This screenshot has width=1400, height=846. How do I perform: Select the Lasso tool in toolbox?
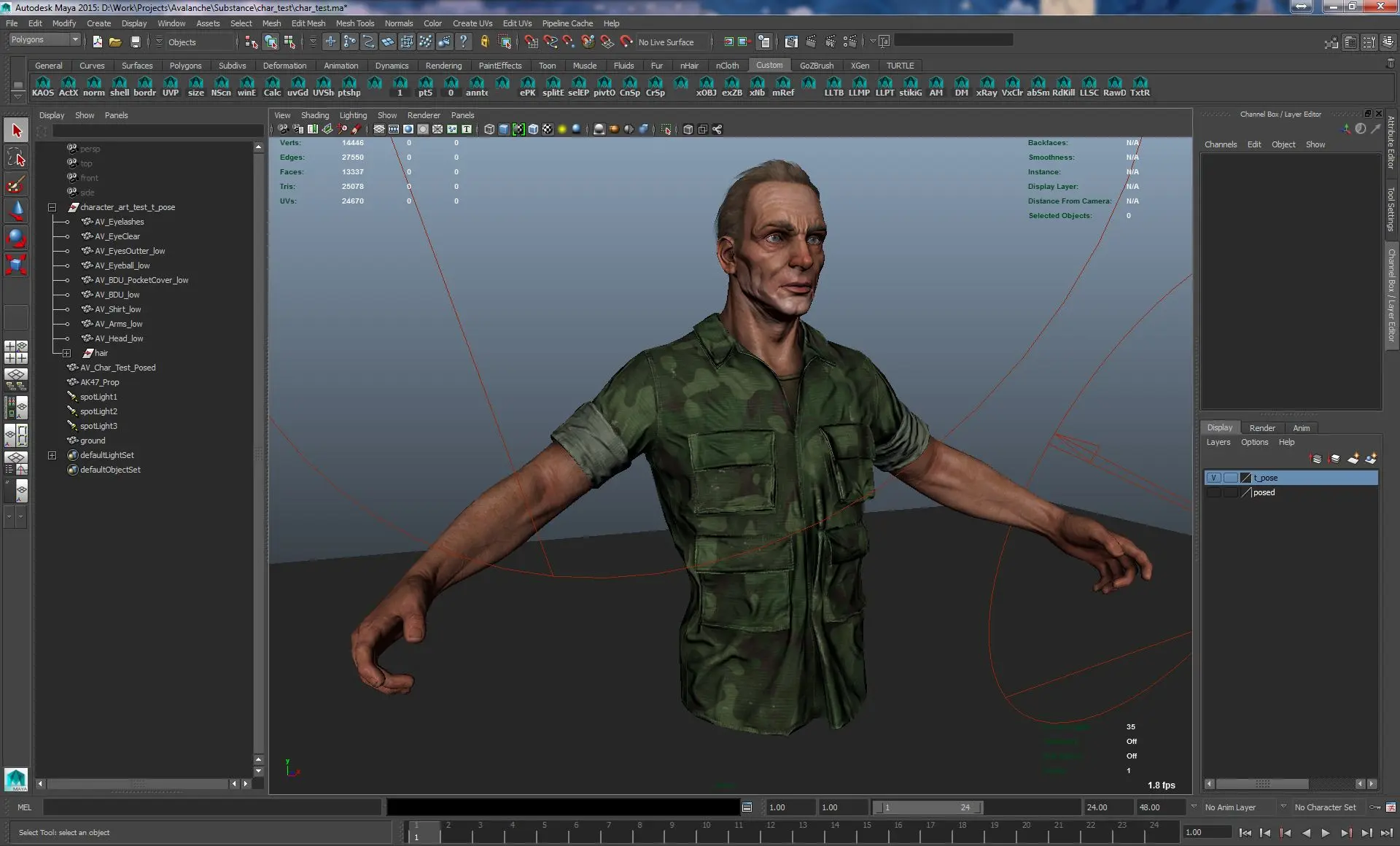[16, 157]
